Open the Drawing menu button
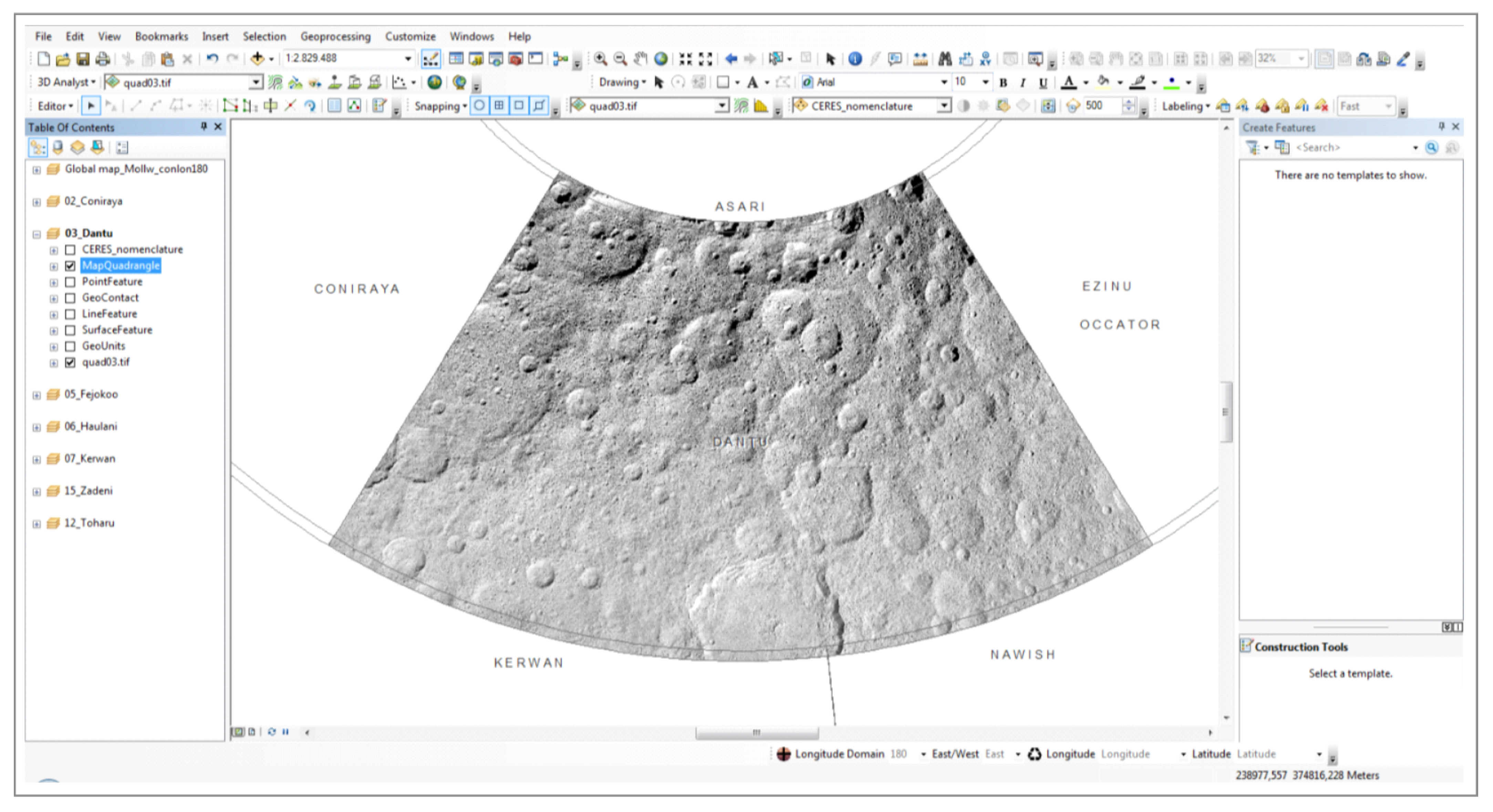1493x812 pixels. pos(622,82)
